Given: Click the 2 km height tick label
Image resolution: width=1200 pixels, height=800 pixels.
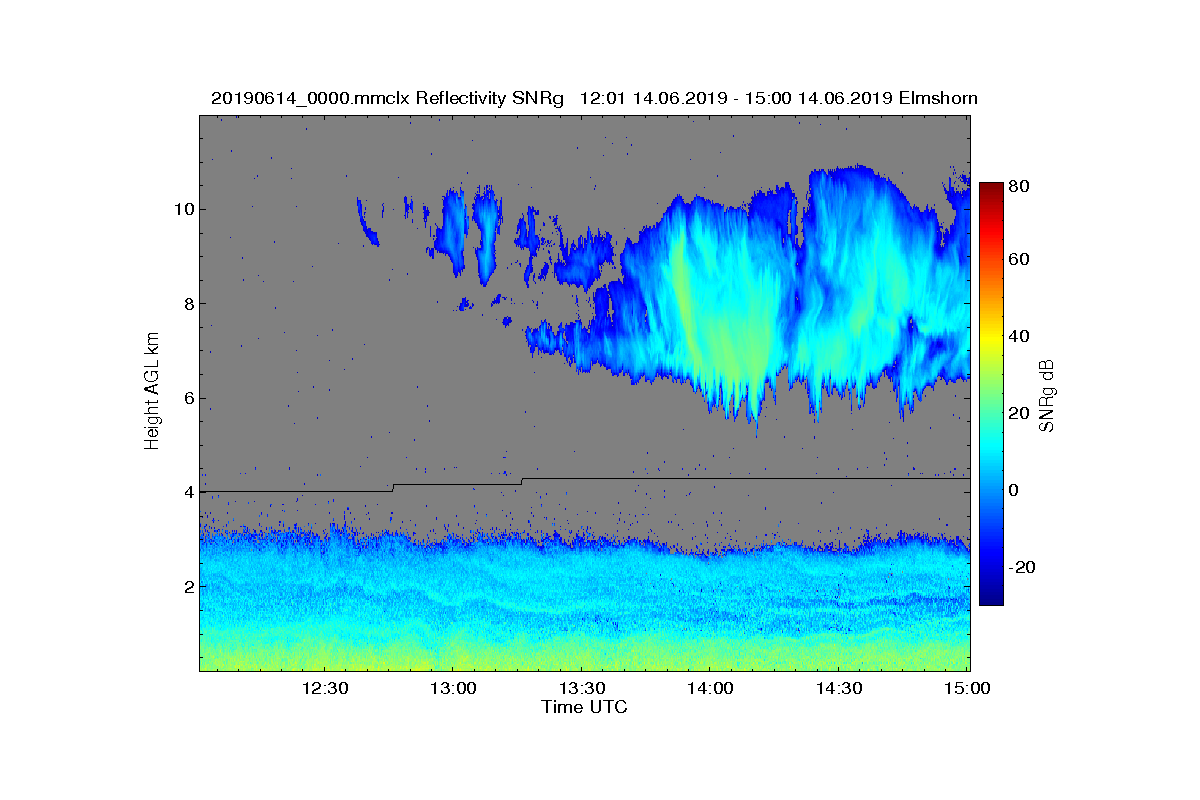Looking at the screenshot, I should click(x=188, y=586).
